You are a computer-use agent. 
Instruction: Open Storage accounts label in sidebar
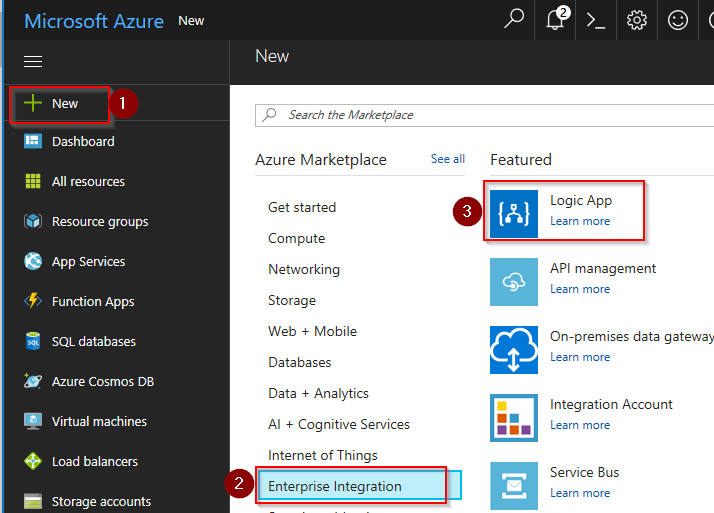coord(101,502)
